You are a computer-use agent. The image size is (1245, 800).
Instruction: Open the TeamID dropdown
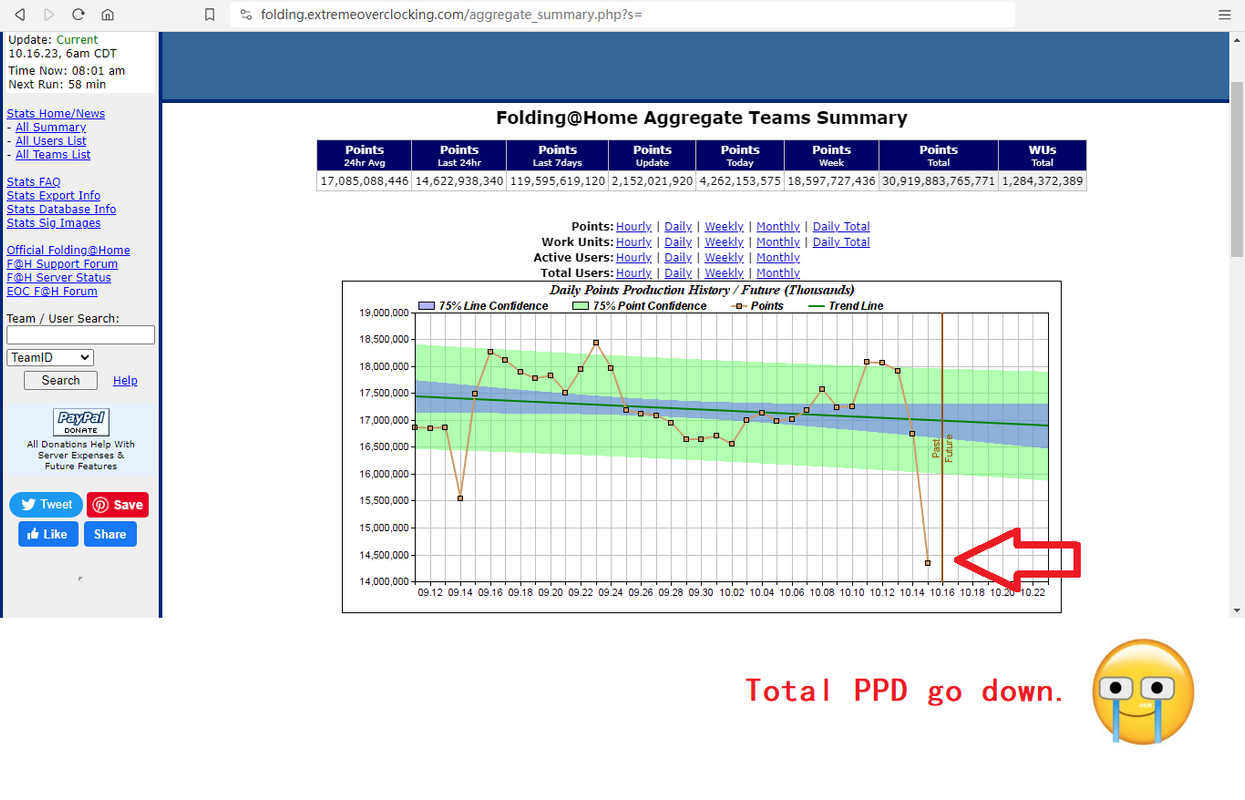(50, 358)
